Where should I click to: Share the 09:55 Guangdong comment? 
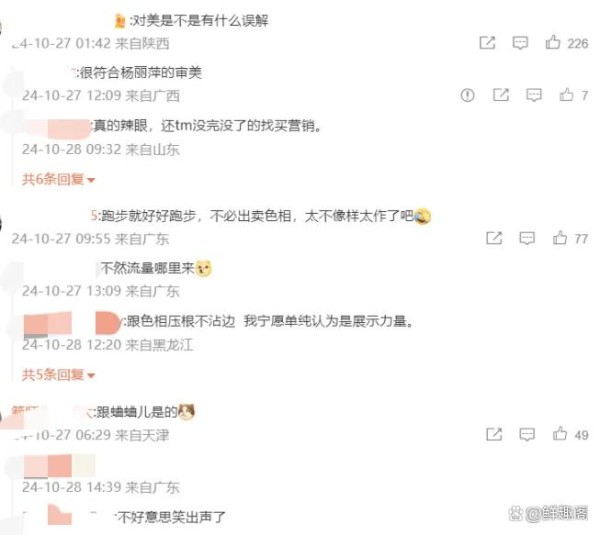tap(494, 238)
